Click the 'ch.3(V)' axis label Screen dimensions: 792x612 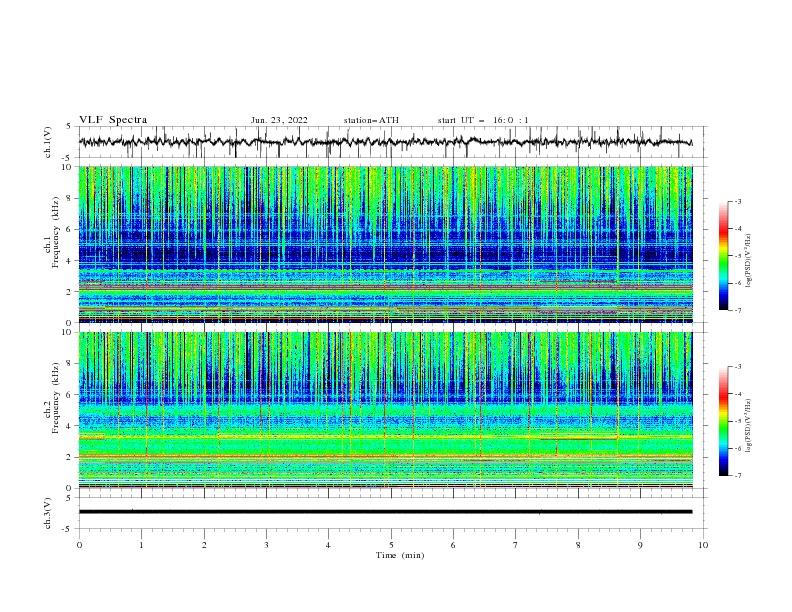48,513
